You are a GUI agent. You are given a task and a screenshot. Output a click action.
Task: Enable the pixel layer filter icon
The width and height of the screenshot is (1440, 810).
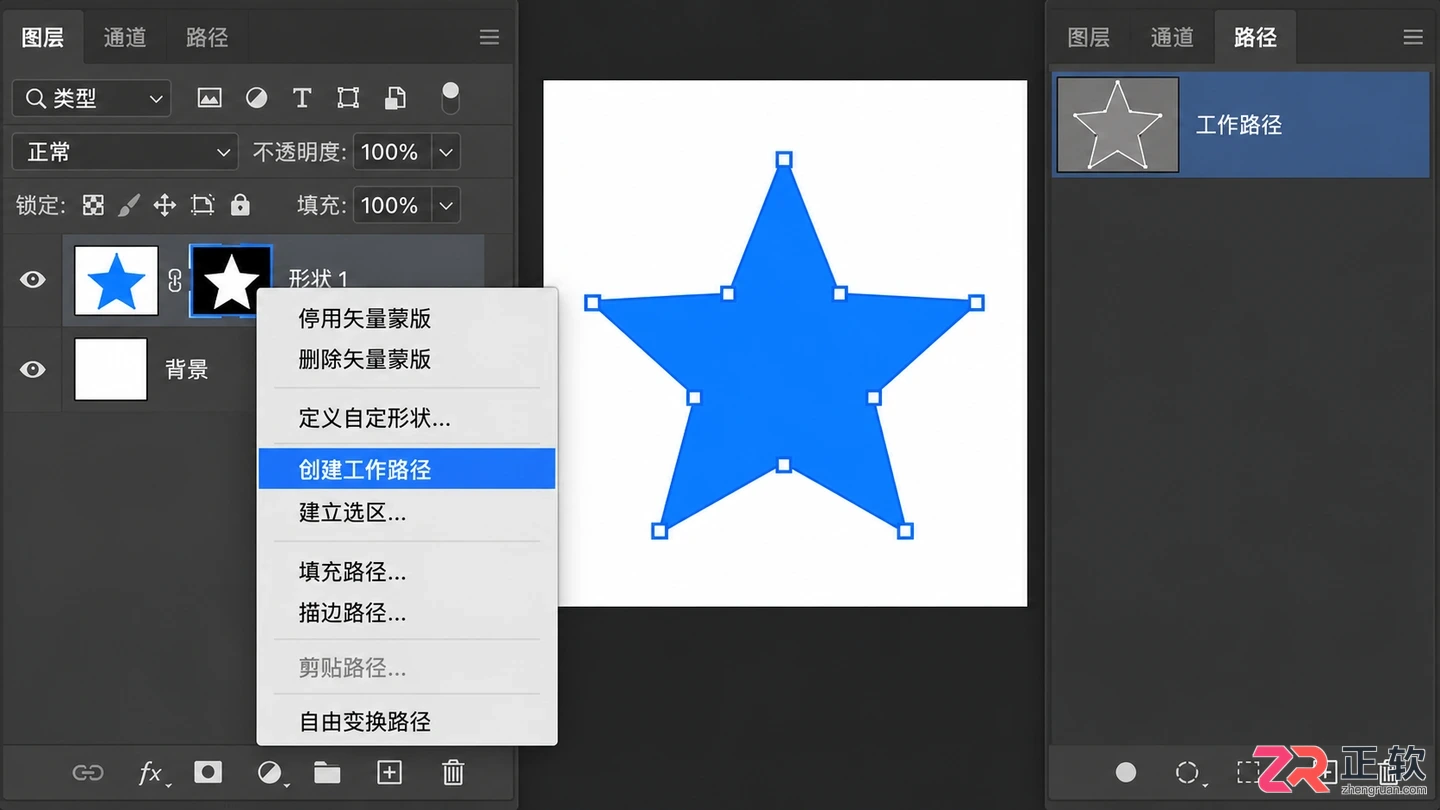[209, 98]
